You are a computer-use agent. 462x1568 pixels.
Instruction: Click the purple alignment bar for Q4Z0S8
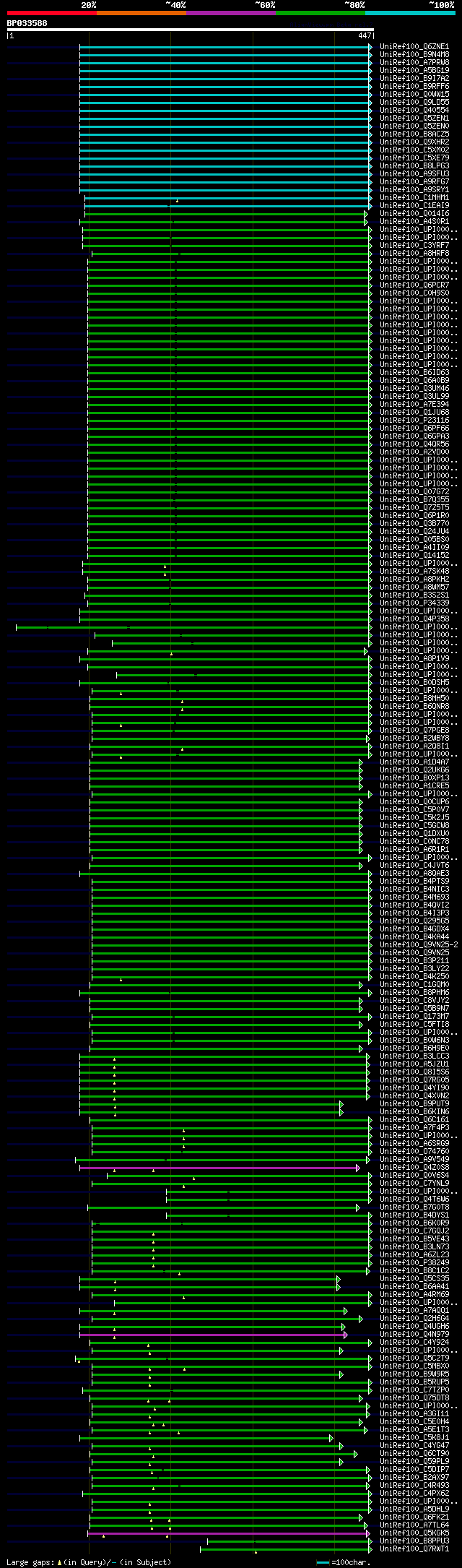pyautogui.click(x=219, y=1168)
